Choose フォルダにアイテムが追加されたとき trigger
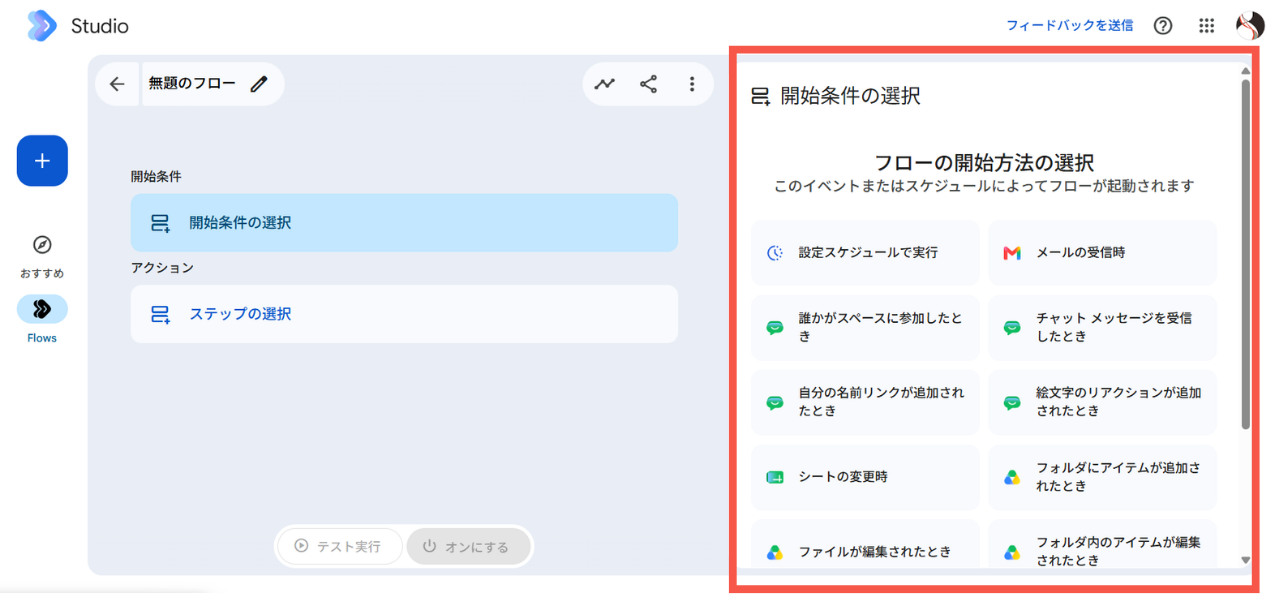This screenshot has height=594, width=1280. [1102, 477]
